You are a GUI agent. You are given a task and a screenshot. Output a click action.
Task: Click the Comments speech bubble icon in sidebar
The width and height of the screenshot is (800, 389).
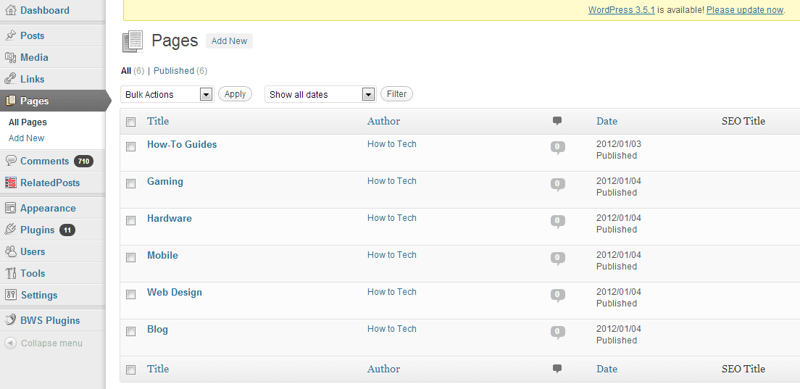[10, 161]
